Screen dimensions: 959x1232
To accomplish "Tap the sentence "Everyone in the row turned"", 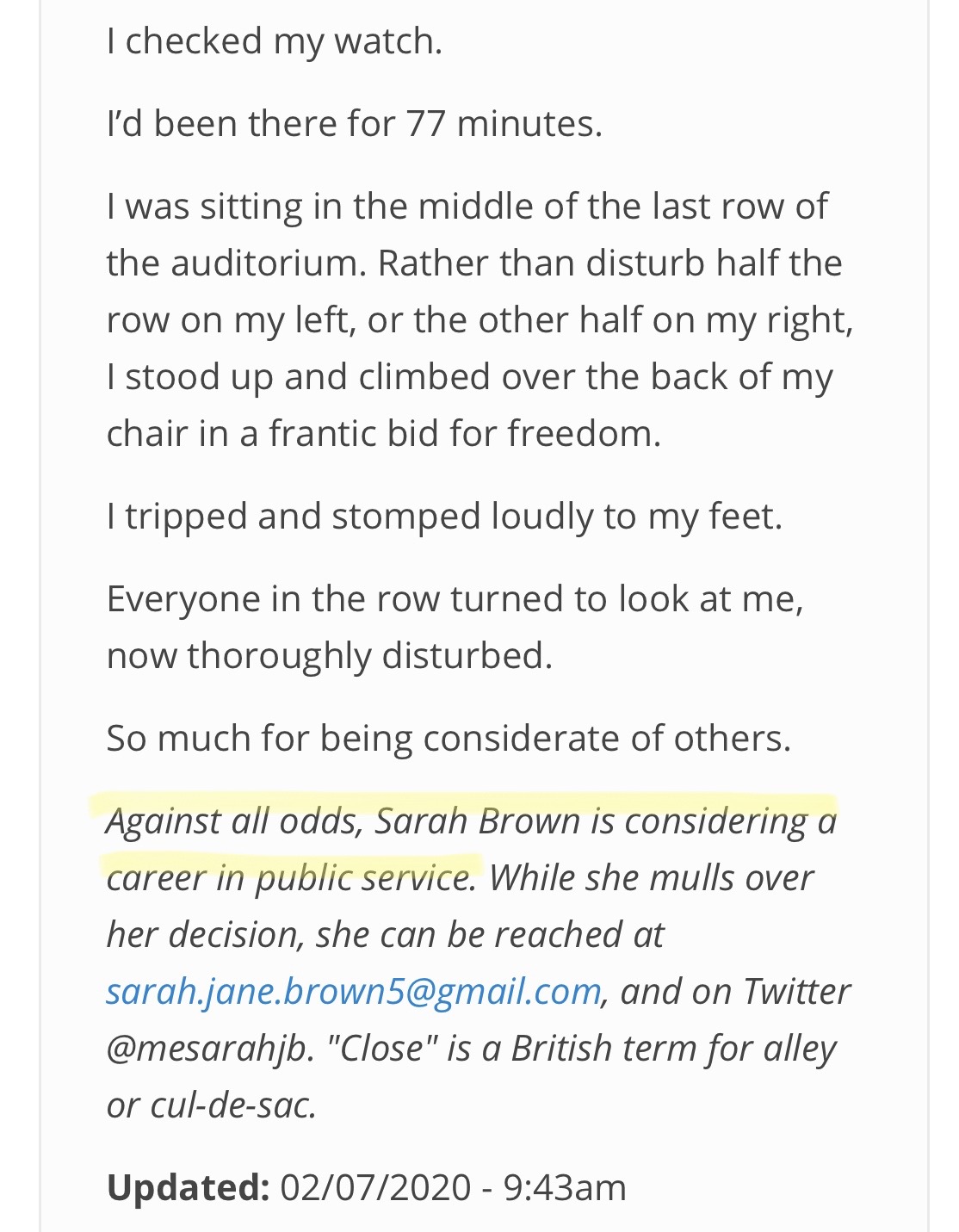I will pyautogui.click(x=455, y=598).
